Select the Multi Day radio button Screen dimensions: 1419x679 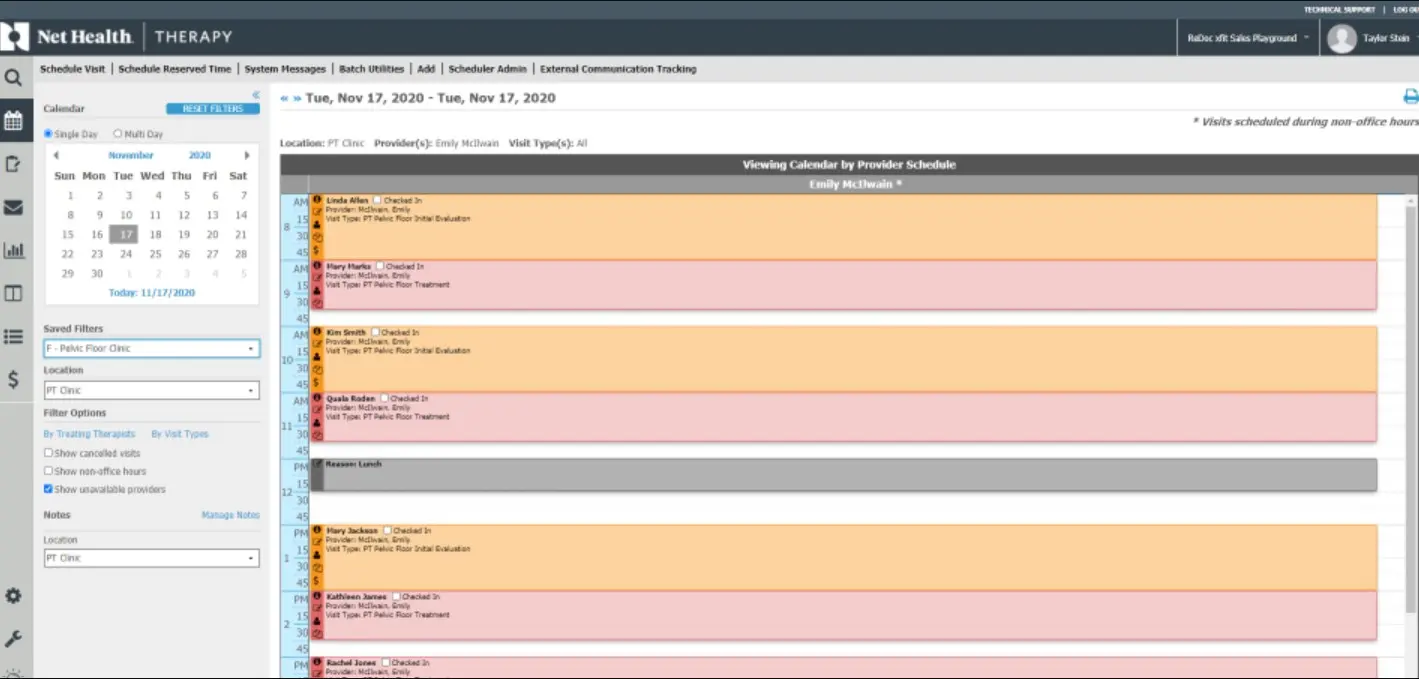(118, 133)
